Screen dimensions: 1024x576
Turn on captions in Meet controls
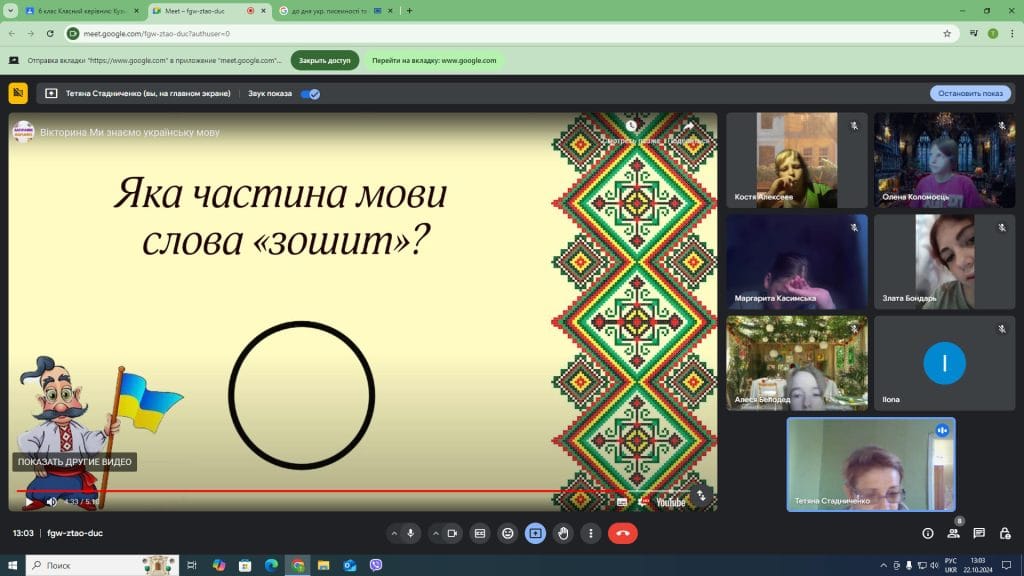click(x=480, y=534)
